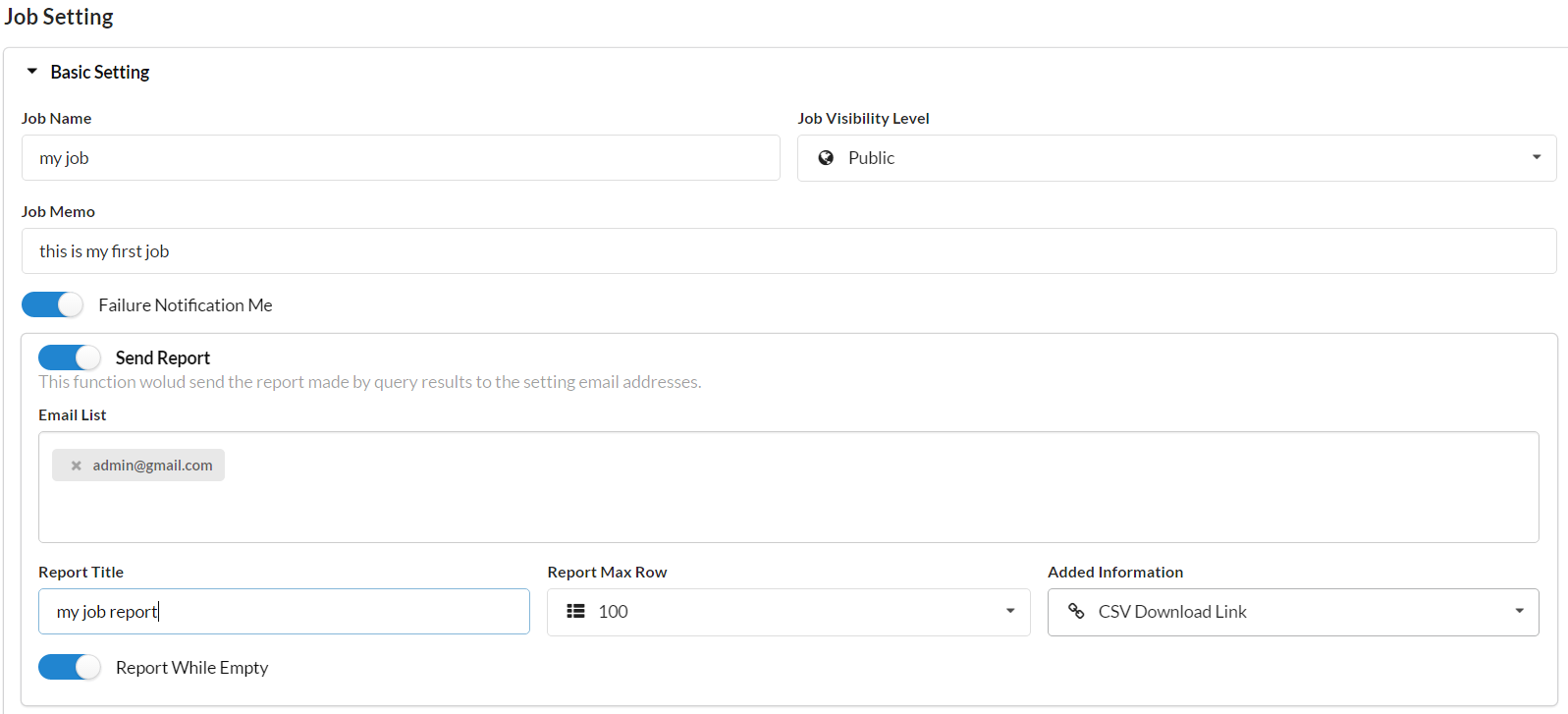This screenshot has height=714, width=1568.
Task: Click the Job Memo input field
Action: (788, 251)
